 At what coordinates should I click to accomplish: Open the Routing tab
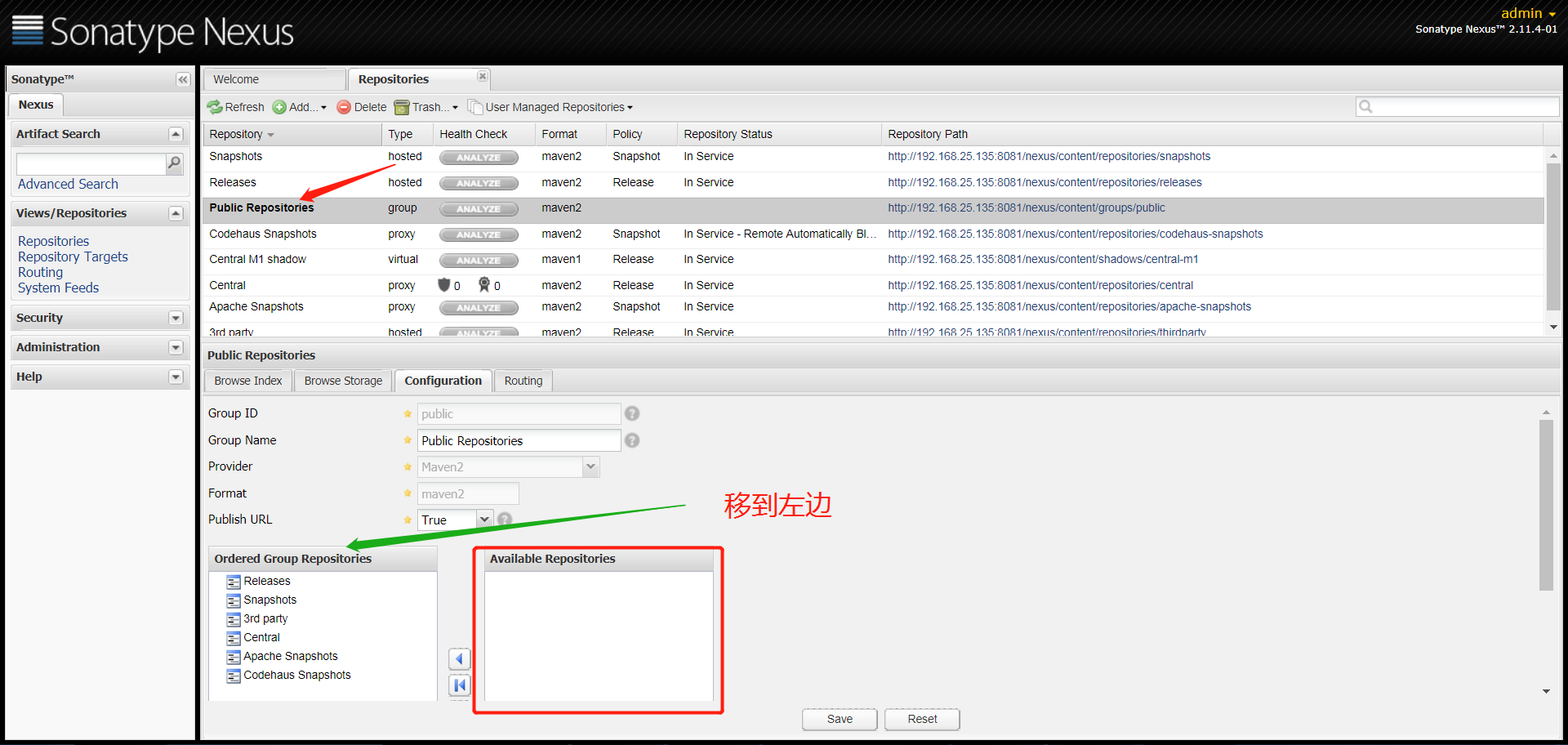[523, 381]
